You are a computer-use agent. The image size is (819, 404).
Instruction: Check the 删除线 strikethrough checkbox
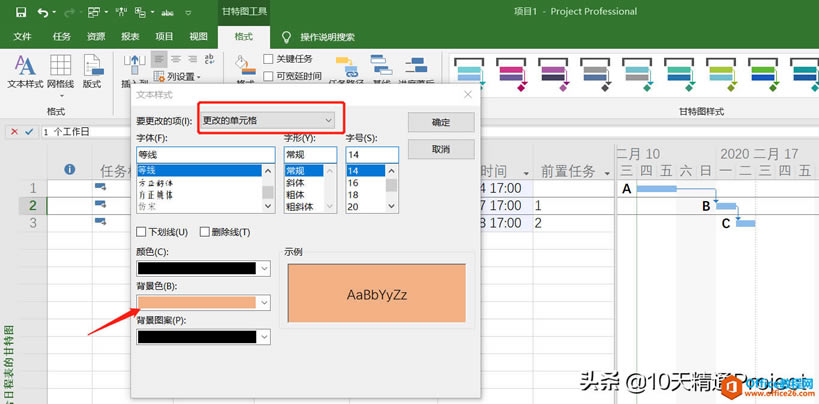pyautogui.click(x=206, y=232)
